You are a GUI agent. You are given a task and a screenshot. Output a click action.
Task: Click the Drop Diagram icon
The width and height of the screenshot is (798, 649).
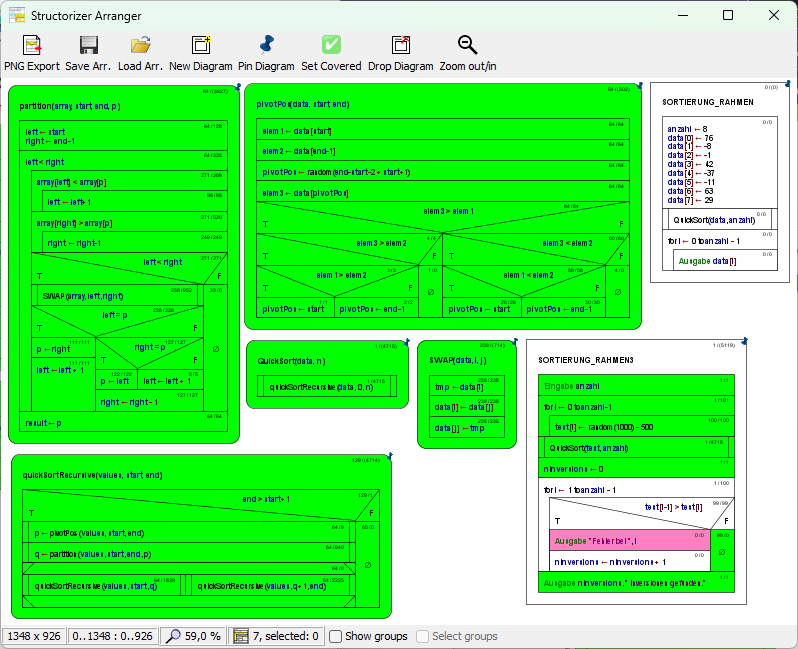pos(401,45)
